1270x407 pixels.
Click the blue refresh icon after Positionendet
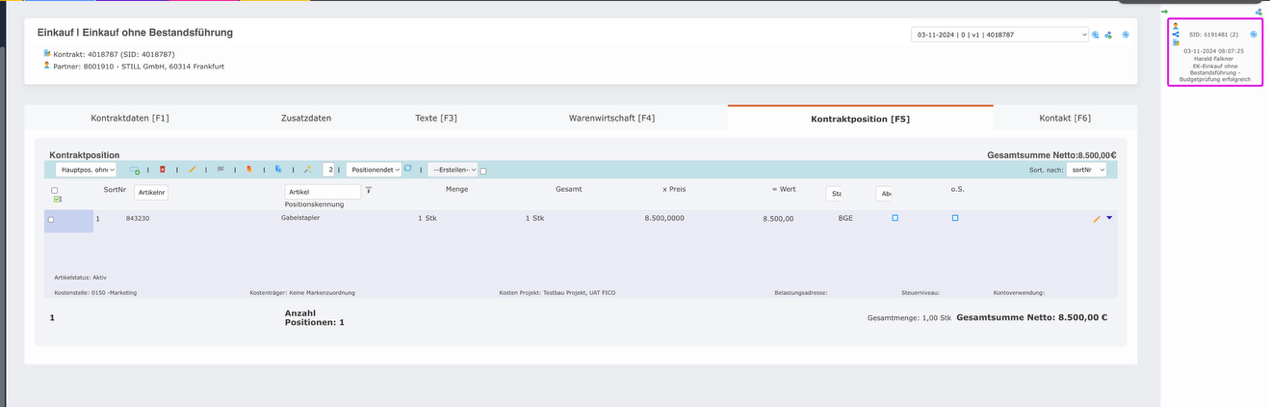(408, 169)
